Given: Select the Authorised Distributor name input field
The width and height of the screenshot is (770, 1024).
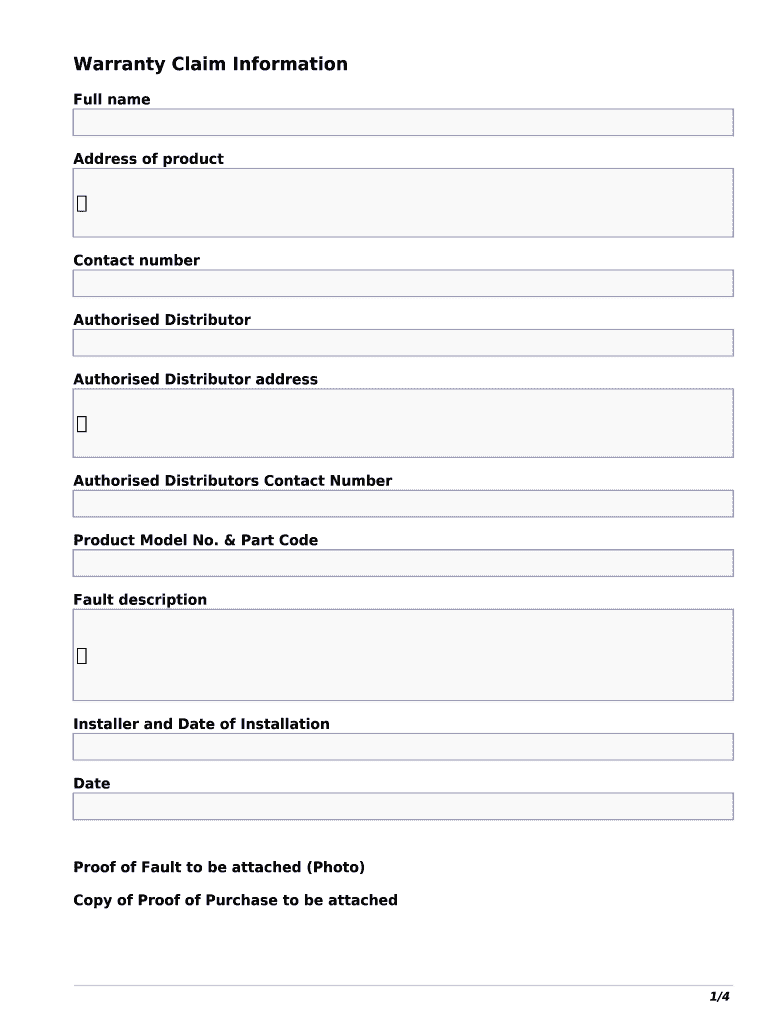Looking at the screenshot, I should pyautogui.click(x=402, y=343).
